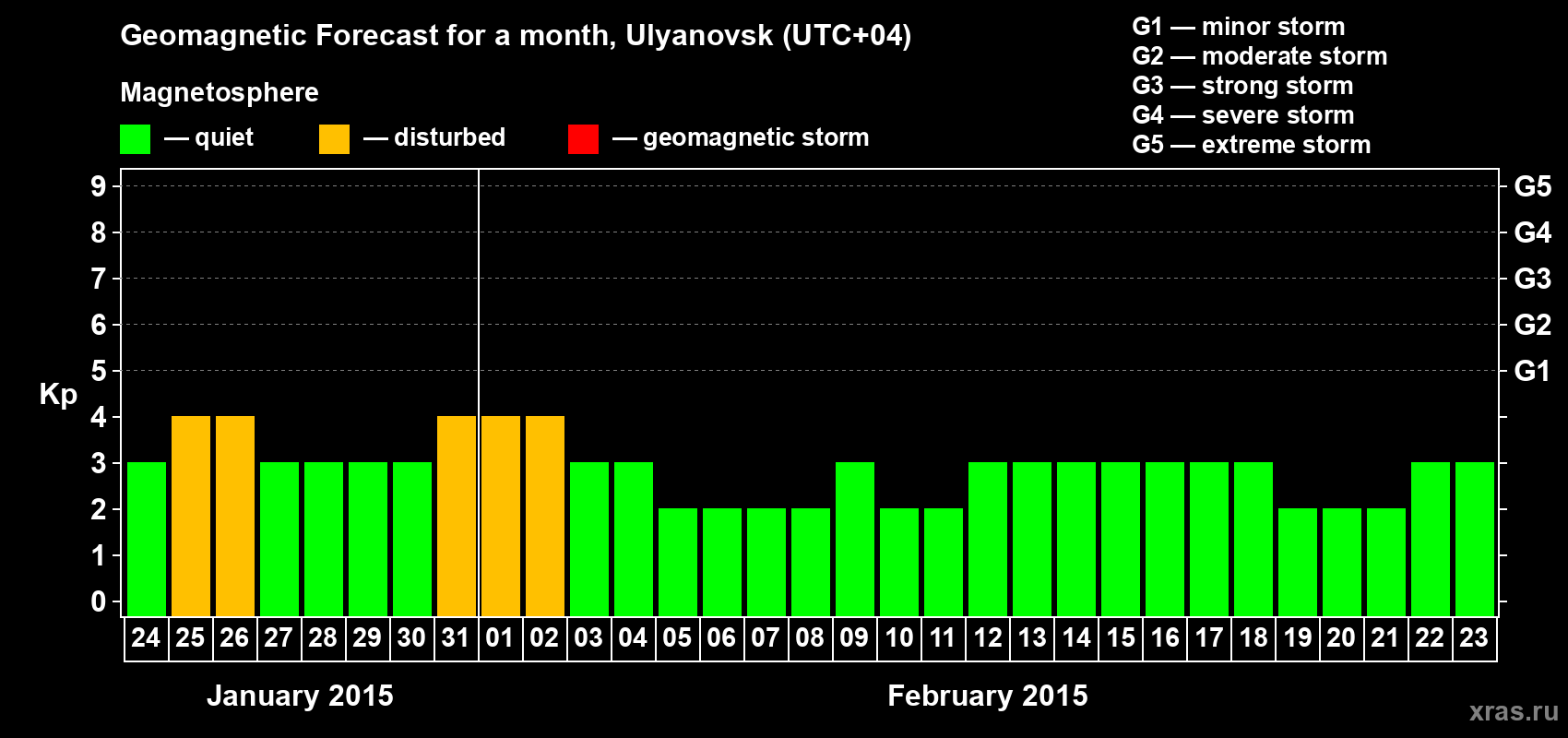Click the date label 22
Screen dimensions: 1568x738
tap(1430, 637)
